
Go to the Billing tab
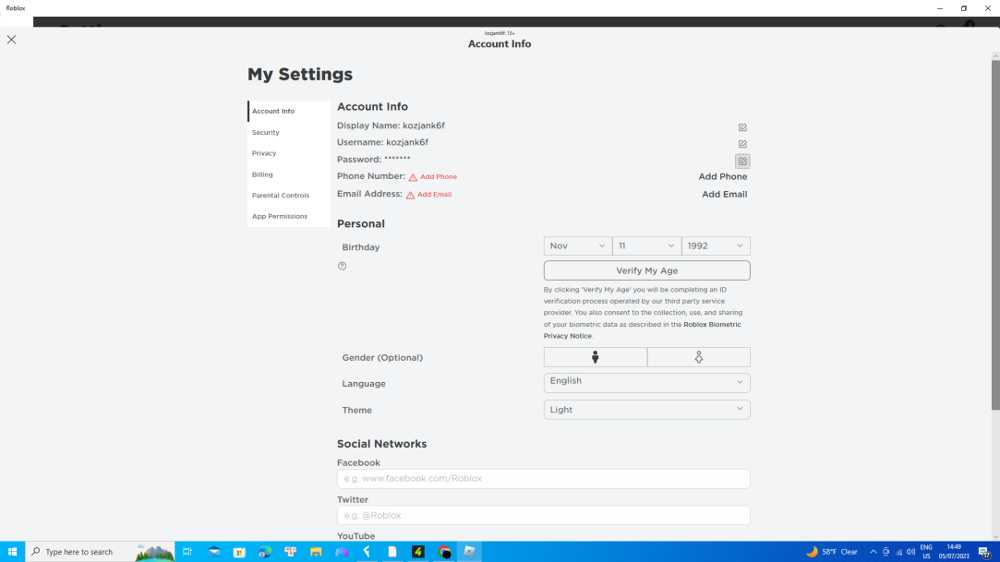[x=288, y=174]
